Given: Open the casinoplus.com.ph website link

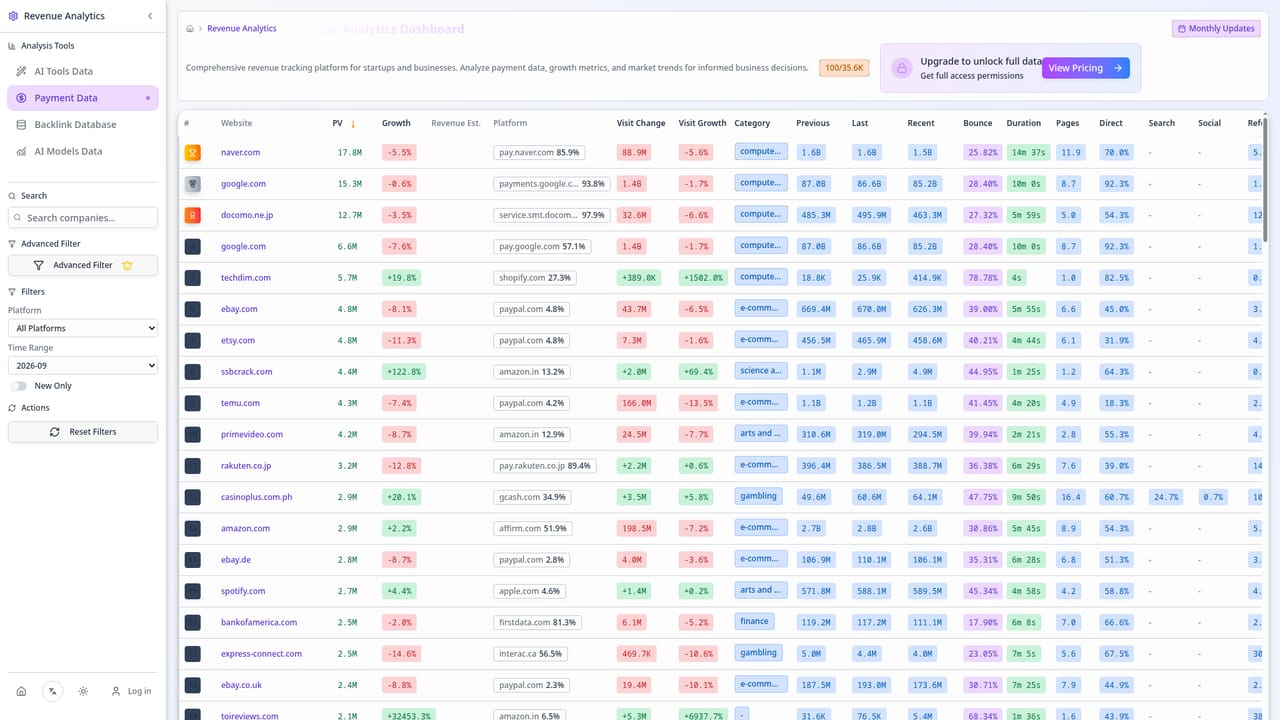Looking at the screenshot, I should 257,497.
